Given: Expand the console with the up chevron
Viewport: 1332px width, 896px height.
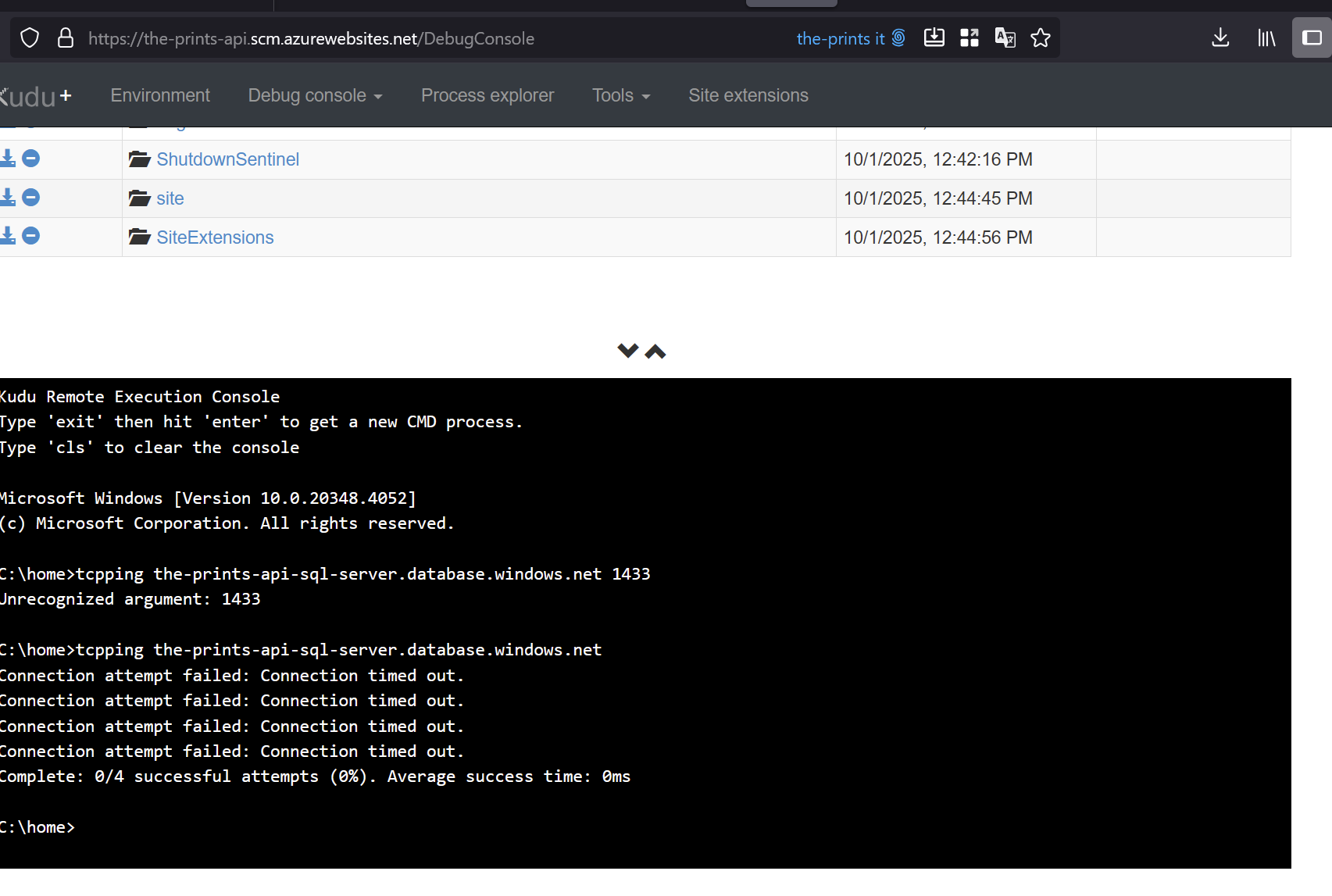Looking at the screenshot, I should coord(655,352).
